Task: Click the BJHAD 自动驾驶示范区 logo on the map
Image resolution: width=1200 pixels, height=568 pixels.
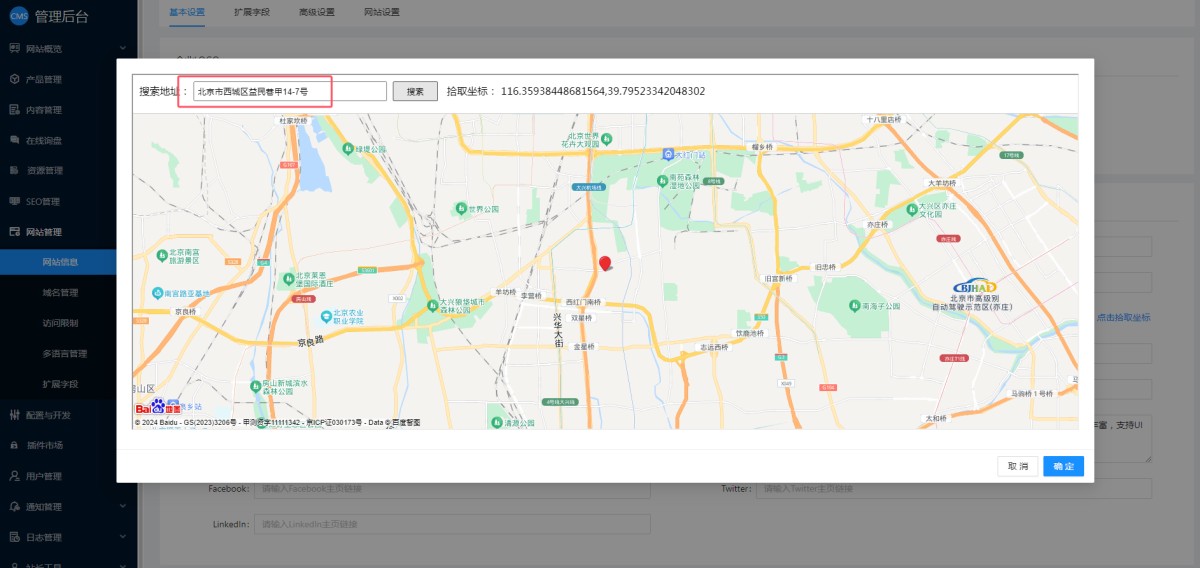Action: 974,286
